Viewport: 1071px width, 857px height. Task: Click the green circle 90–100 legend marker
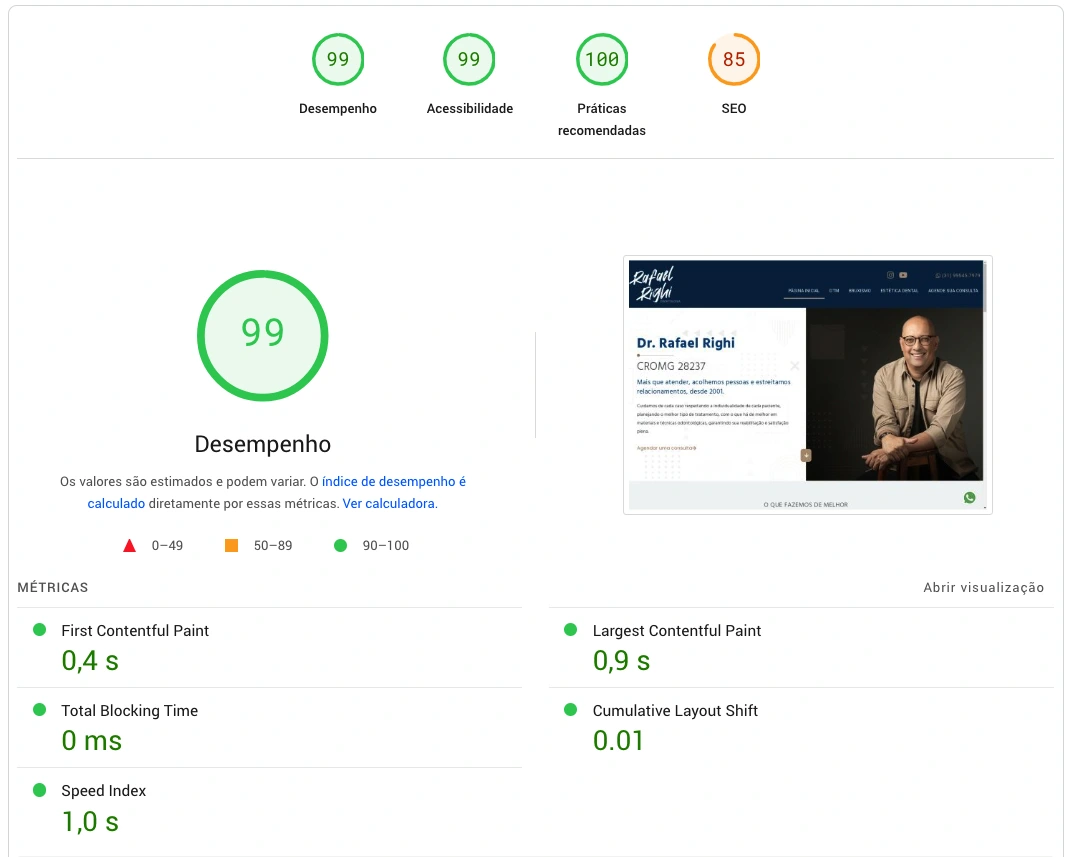coord(340,546)
